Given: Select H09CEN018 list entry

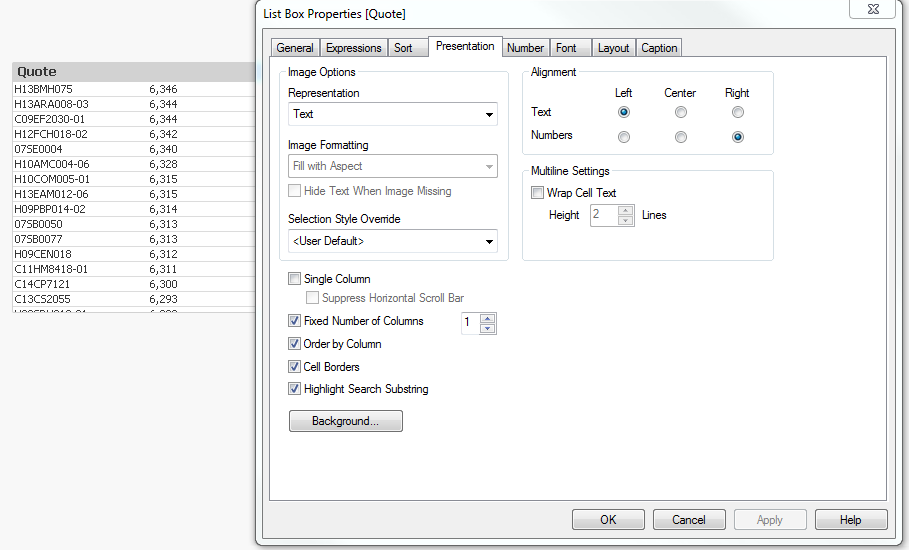Looking at the screenshot, I should (133, 254).
